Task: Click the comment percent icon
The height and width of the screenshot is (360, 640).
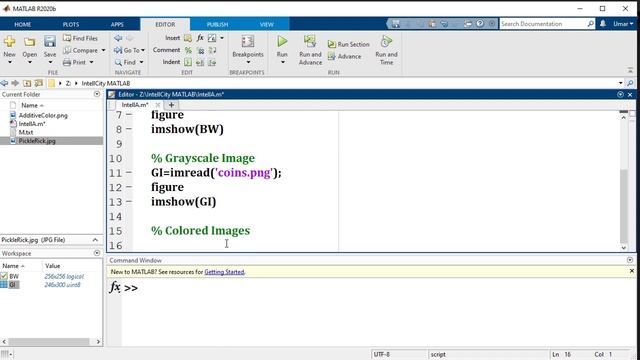Action: [x=188, y=50]
